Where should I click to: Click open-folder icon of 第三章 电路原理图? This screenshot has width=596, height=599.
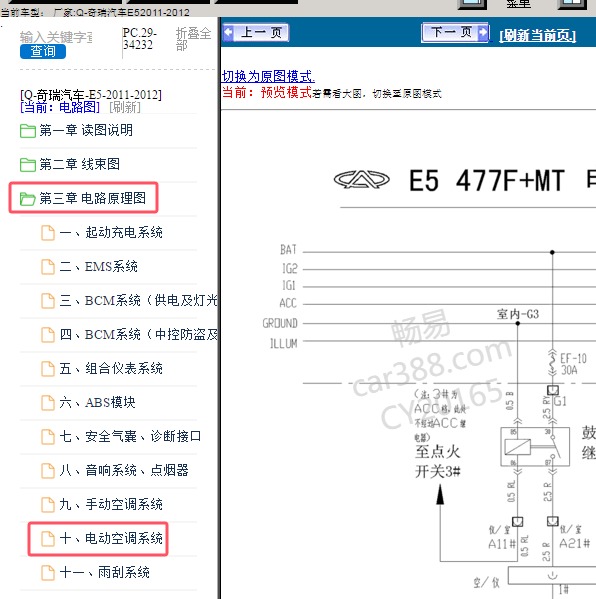point(28,199)
